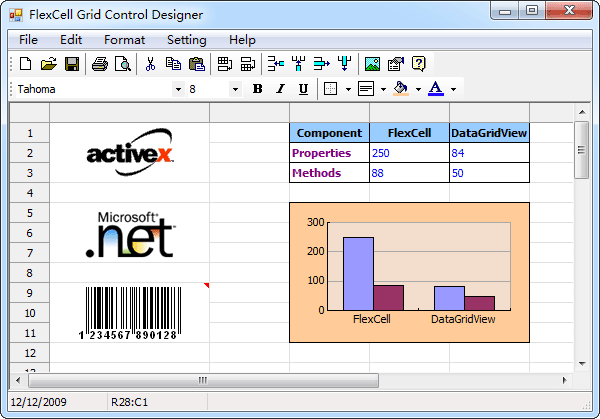Open the alignment dropdown arrow
600x419 pixels.
coord(383,89)
